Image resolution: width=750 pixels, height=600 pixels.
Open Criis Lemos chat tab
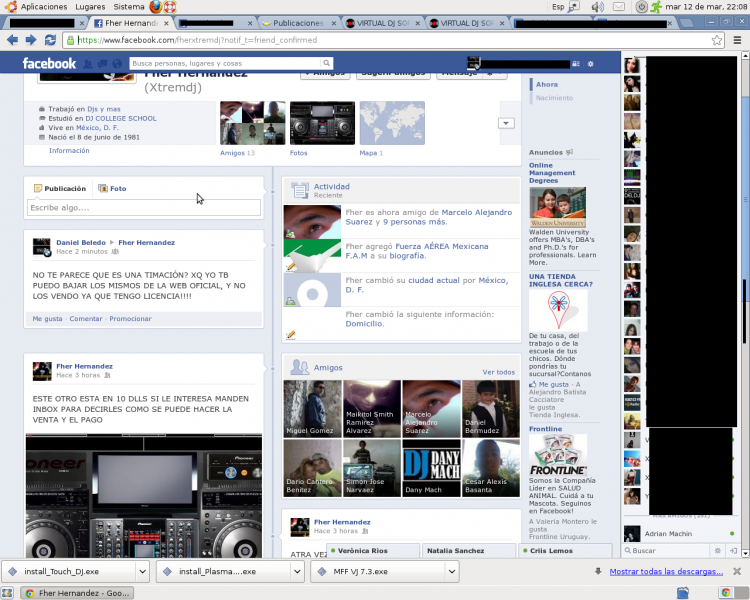click(565, 551)
